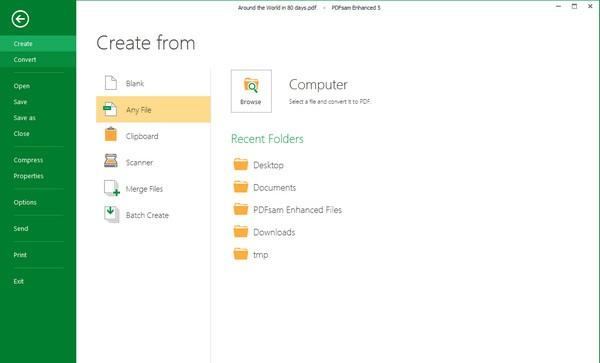Open the tmp folder icon
Screen dimensions: 600x363
pyautogui.click(x=241, y=254)
